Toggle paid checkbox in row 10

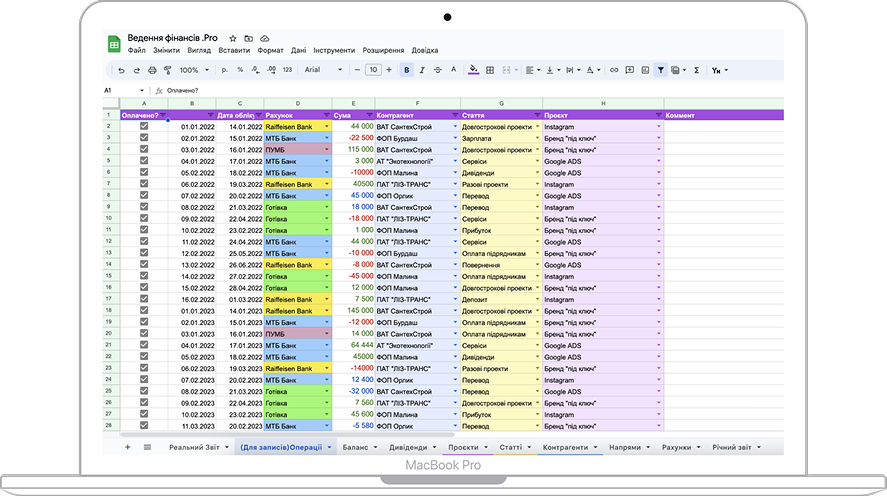tap(144, 218)
